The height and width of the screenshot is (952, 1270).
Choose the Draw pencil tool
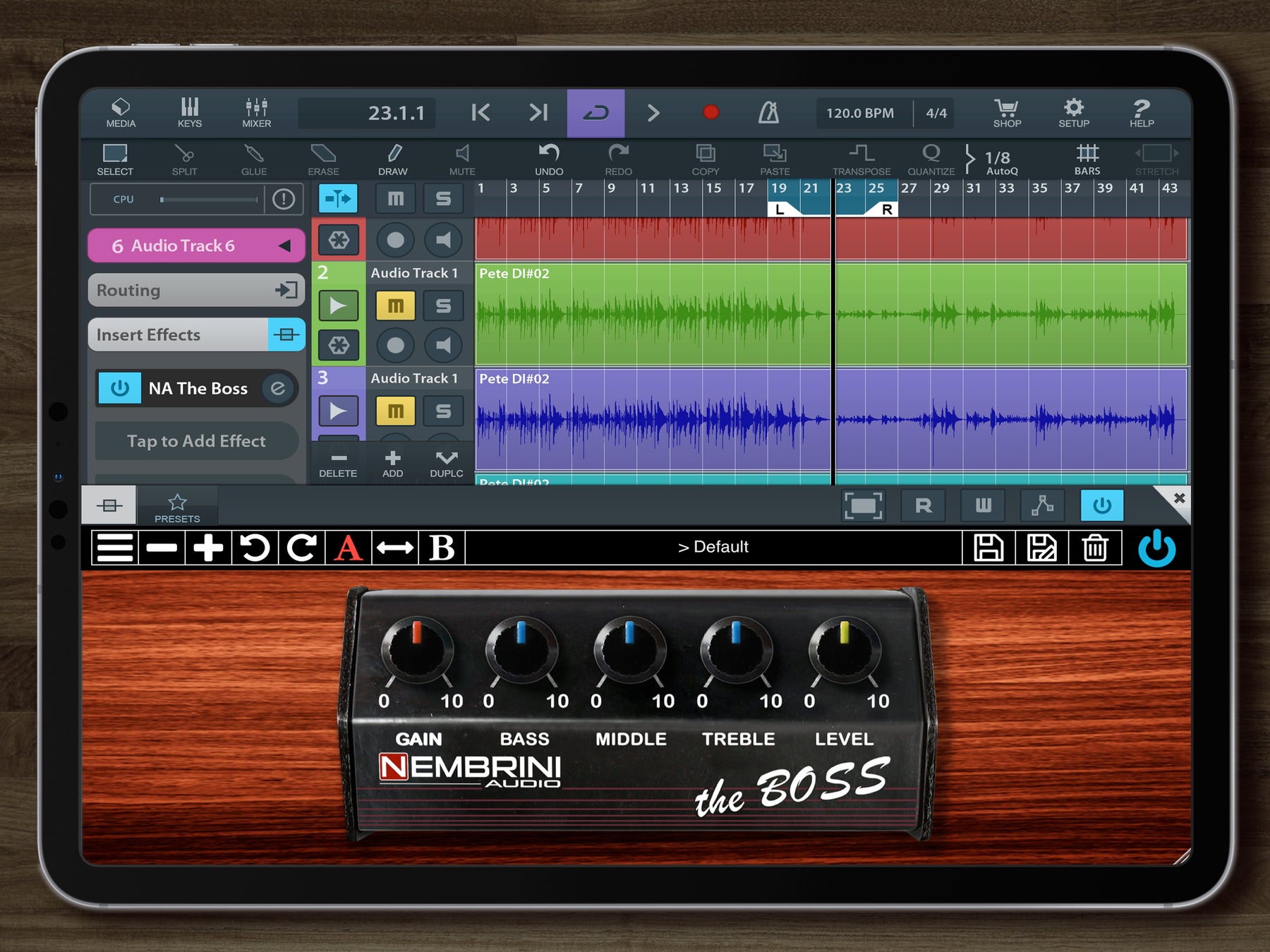pos(393,159)
